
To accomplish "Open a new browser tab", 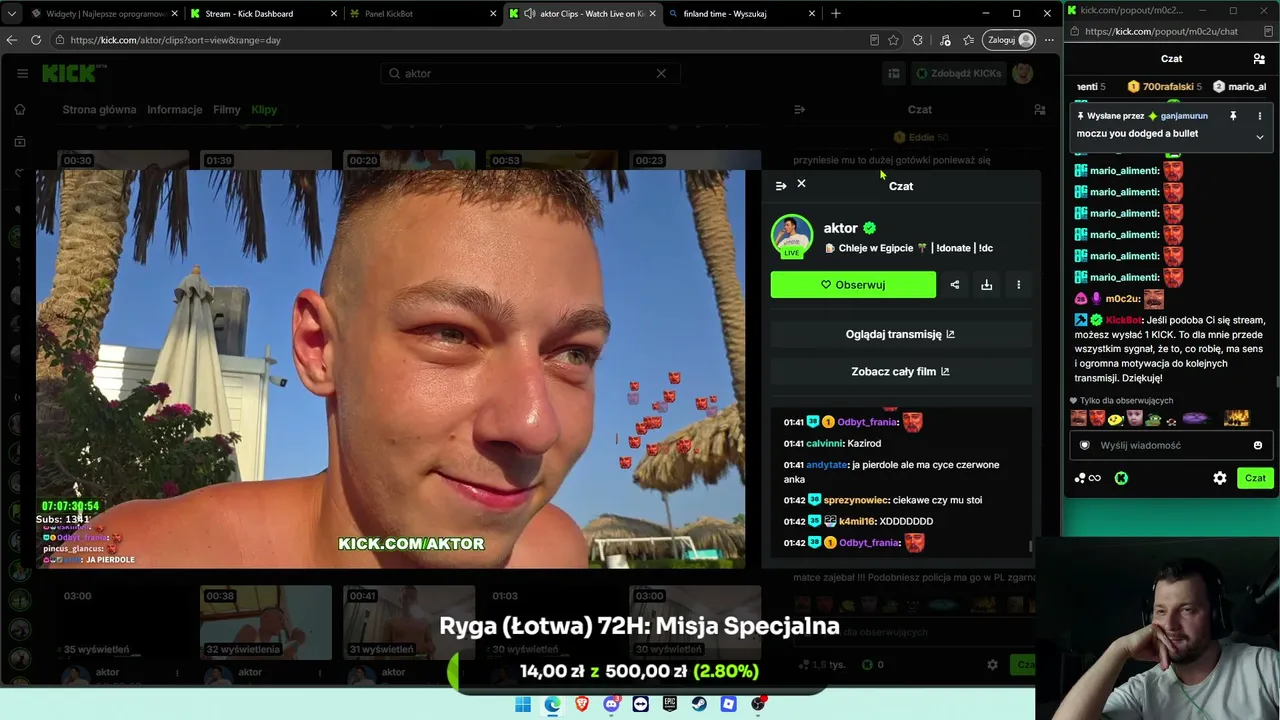I will click(x=836, y=14).
